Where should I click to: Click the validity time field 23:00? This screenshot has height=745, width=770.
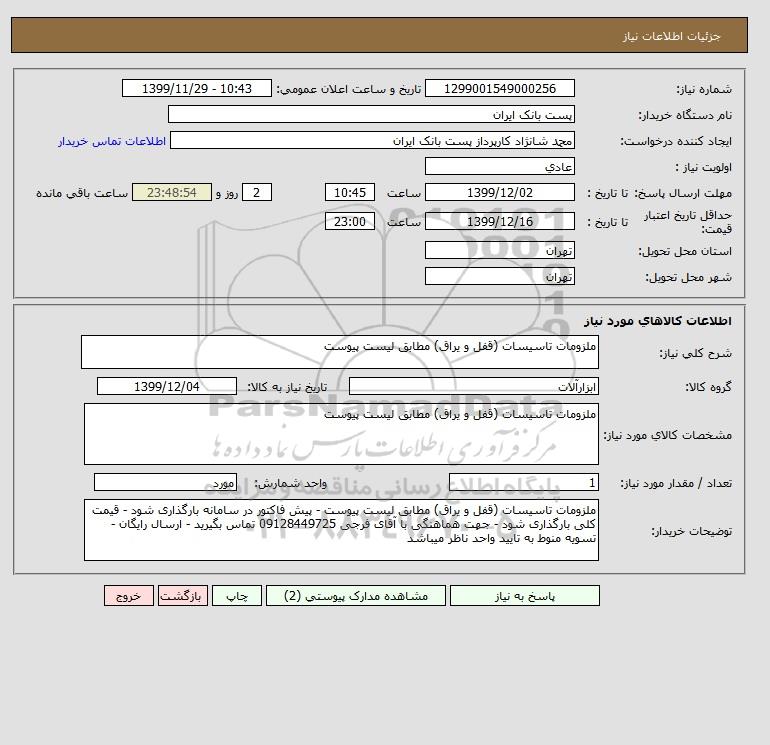(x=350, y=221)
